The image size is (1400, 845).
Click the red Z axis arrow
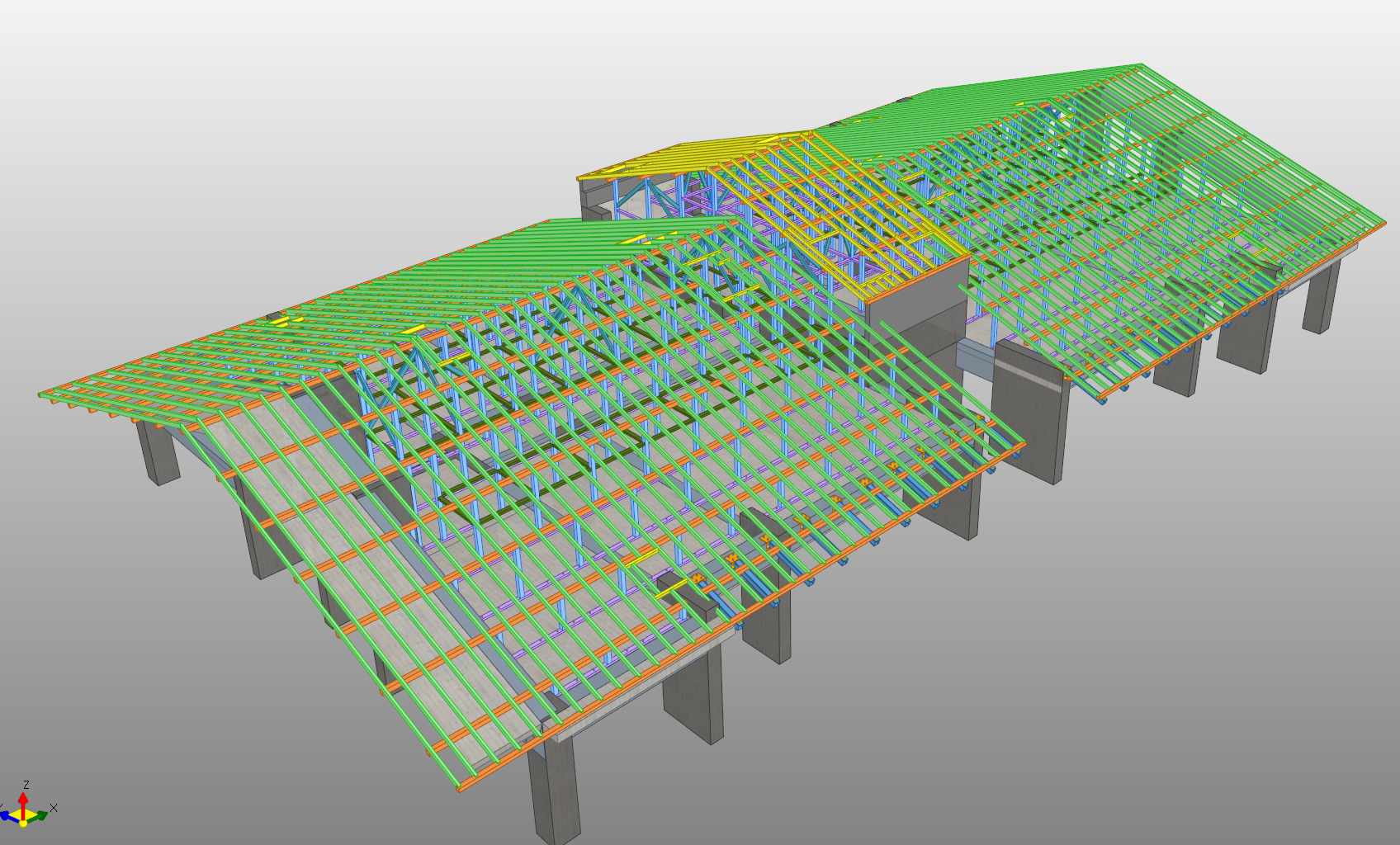[x=23, y=800]
